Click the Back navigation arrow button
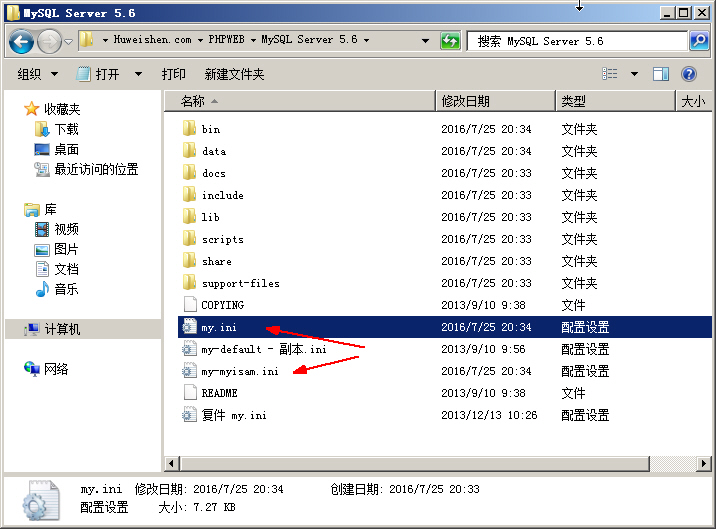 22,41
